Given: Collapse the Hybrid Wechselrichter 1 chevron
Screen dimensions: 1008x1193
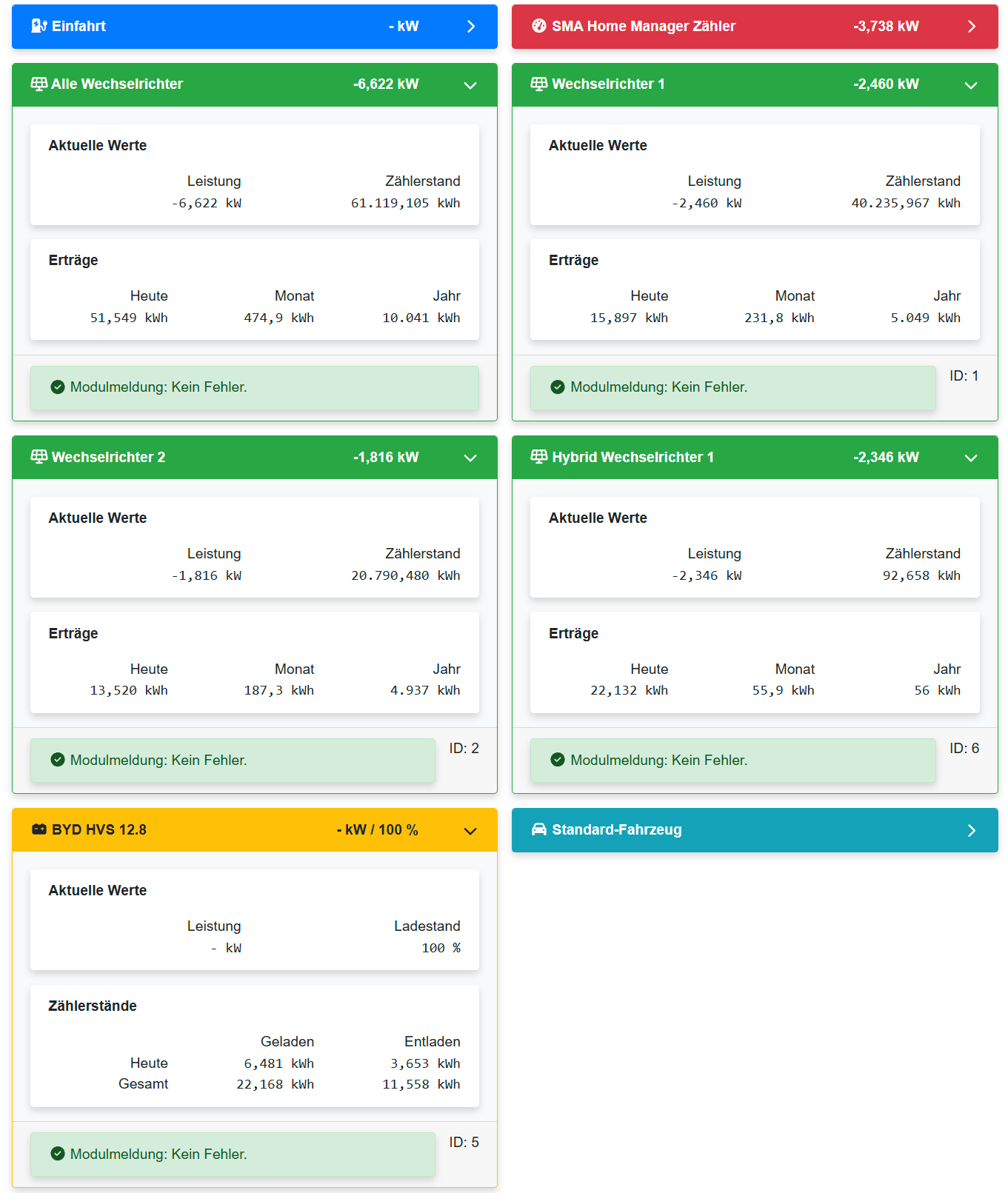Looking at the screenshot, I should pos(971,458).
